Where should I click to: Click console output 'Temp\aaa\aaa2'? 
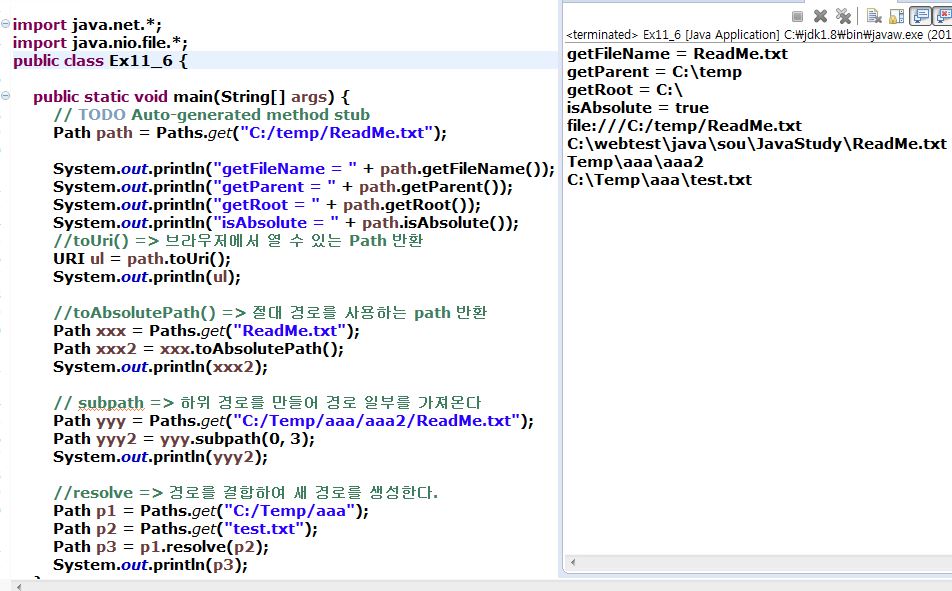(x=635, y=162)
